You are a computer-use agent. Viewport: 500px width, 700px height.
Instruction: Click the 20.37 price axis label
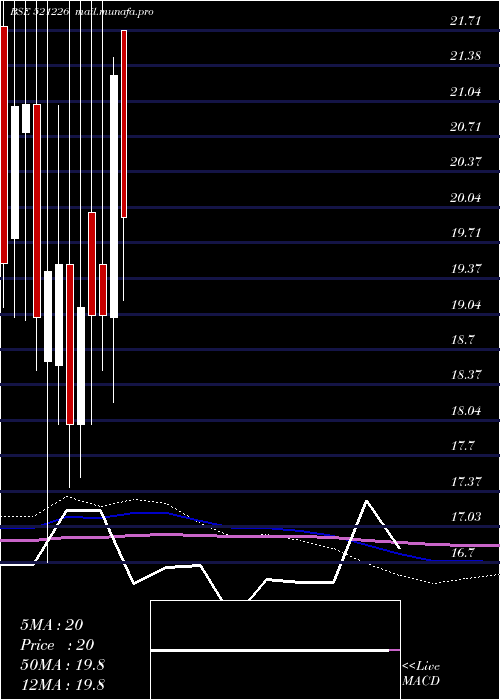tap(466, 162)
